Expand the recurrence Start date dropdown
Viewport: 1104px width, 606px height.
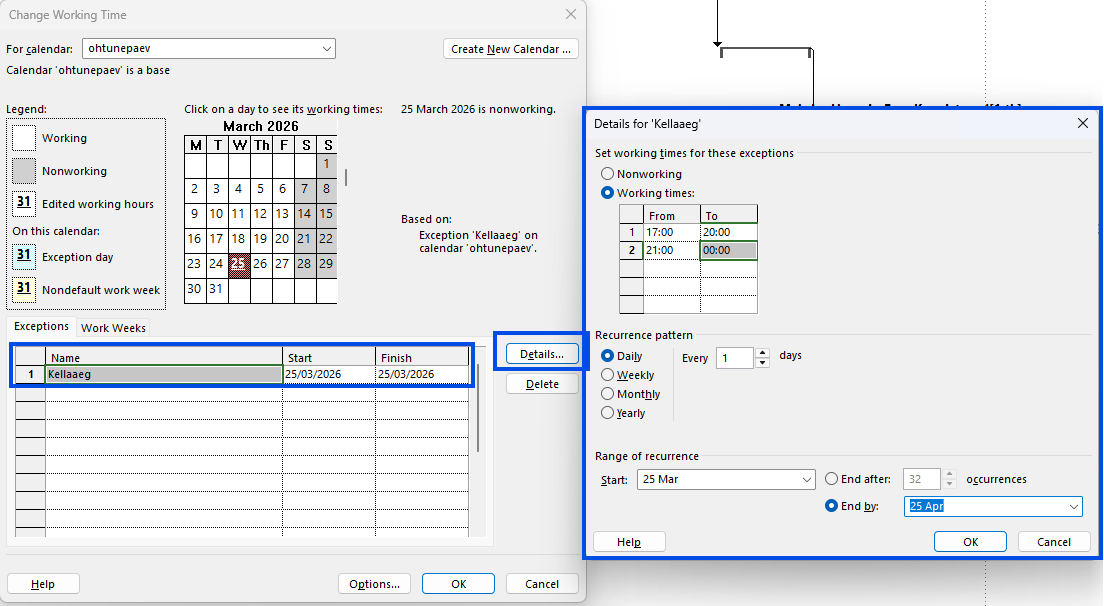pos(807,480)
